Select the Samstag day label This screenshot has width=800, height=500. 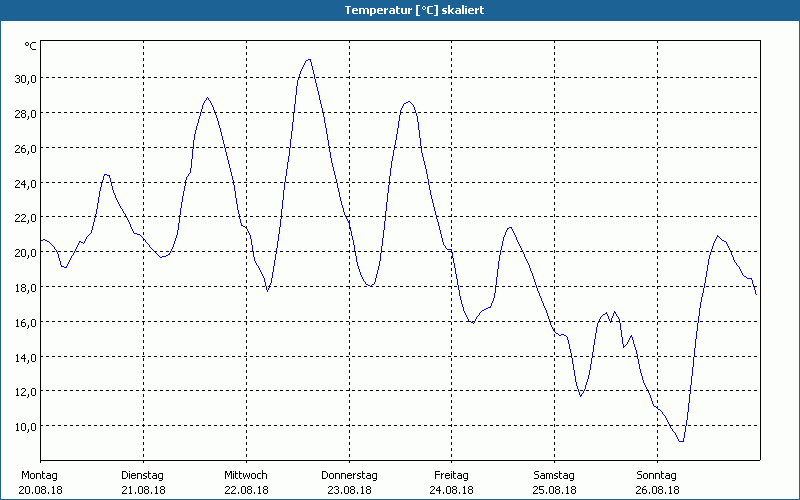[554, 475]
